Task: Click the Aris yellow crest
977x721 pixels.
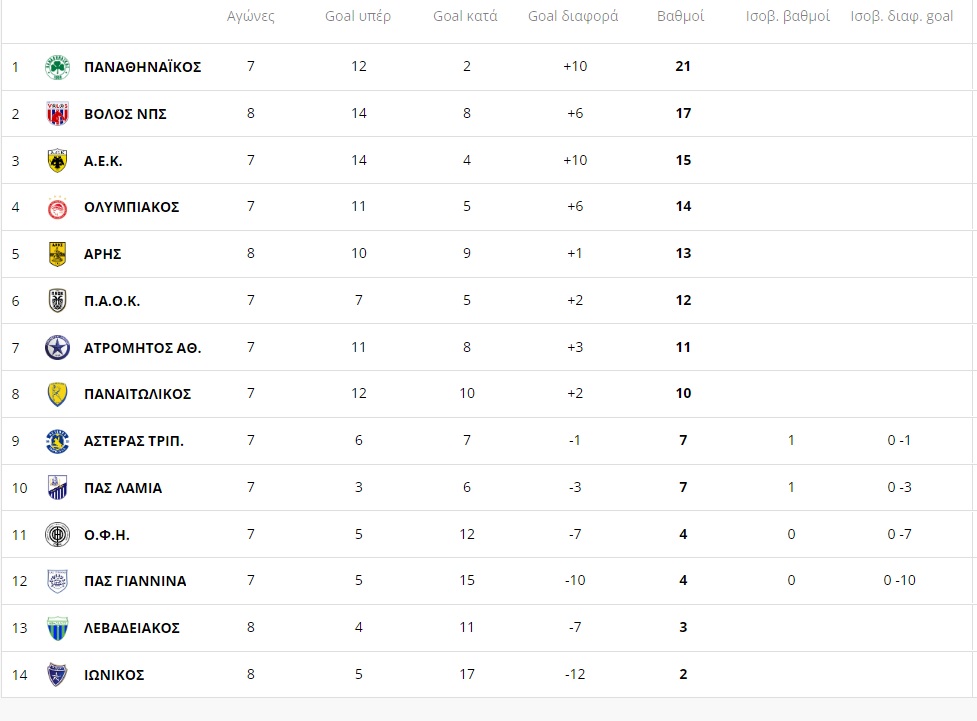Action: (57, 254)
